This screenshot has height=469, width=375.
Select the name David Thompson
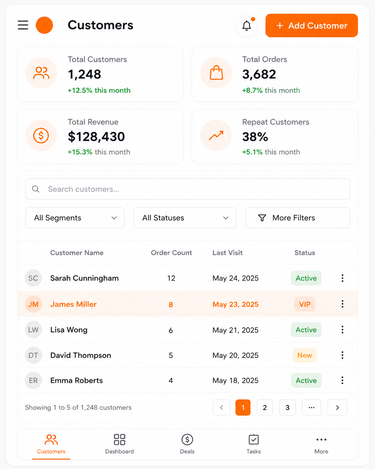[81, 355]
